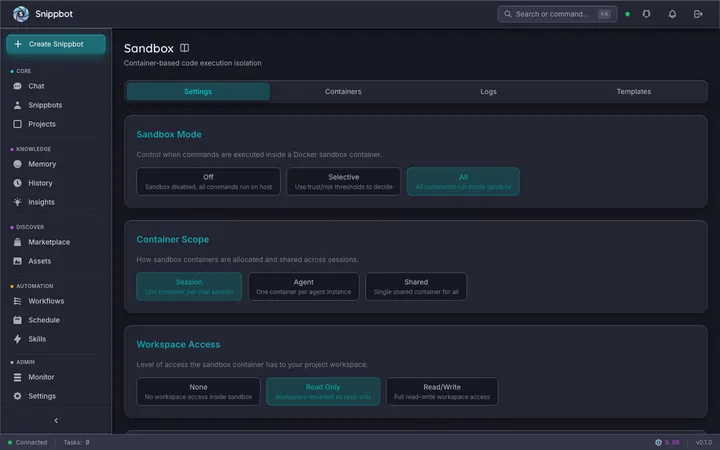Viewport: 720px width, 450px height.
Task: Collapse the sidebar with the chevron
Action: (56, 421)
